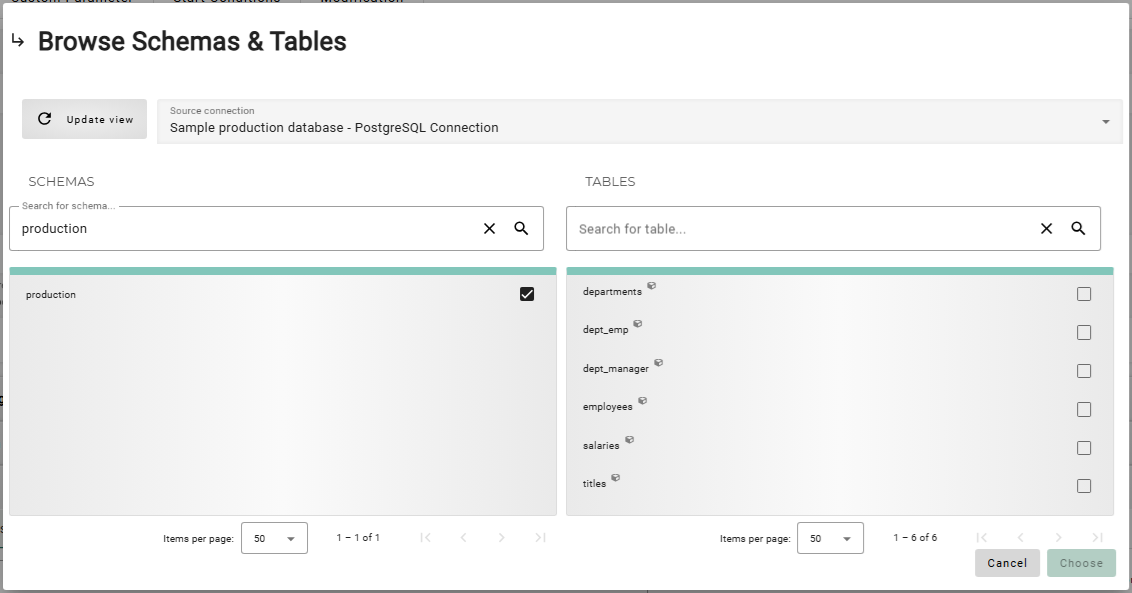Click the table icon beside salaries

click(x=630, y=439)
